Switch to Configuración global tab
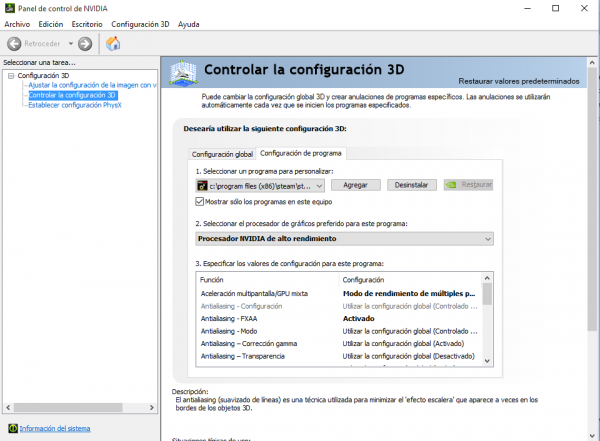 [x=222, y=154]
